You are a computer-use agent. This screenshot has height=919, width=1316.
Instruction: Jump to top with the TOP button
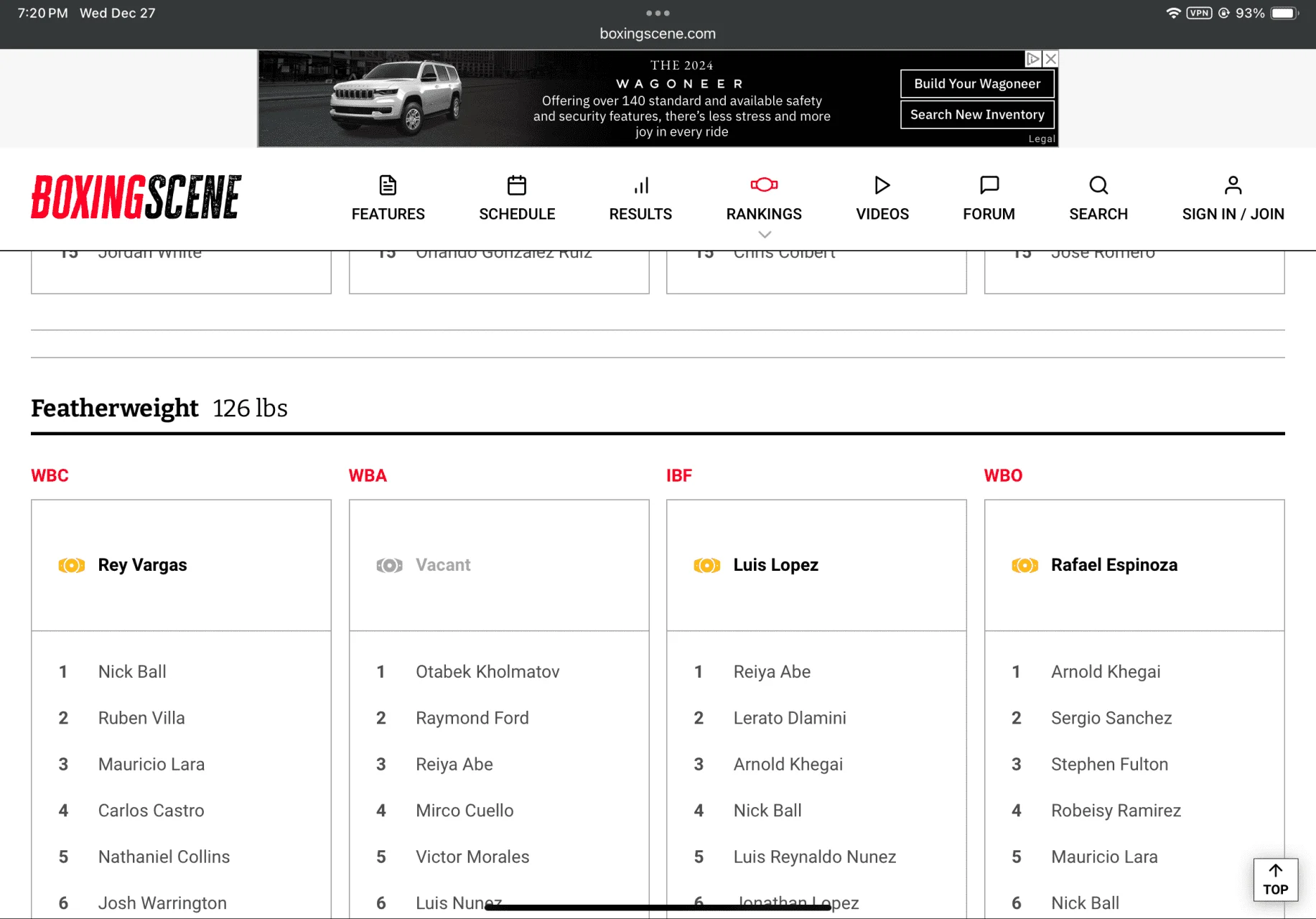[x=1275, y=880]
